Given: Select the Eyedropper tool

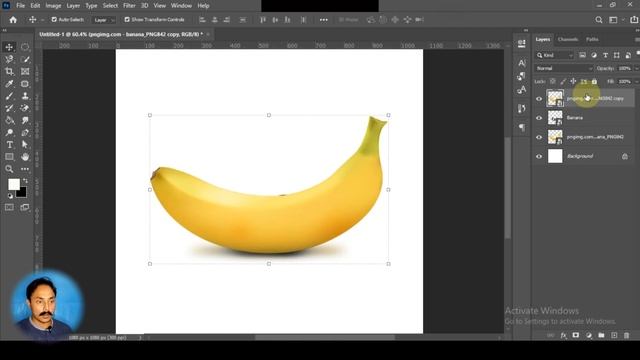Looking at the screenshot, I should [x=9, y=84].
